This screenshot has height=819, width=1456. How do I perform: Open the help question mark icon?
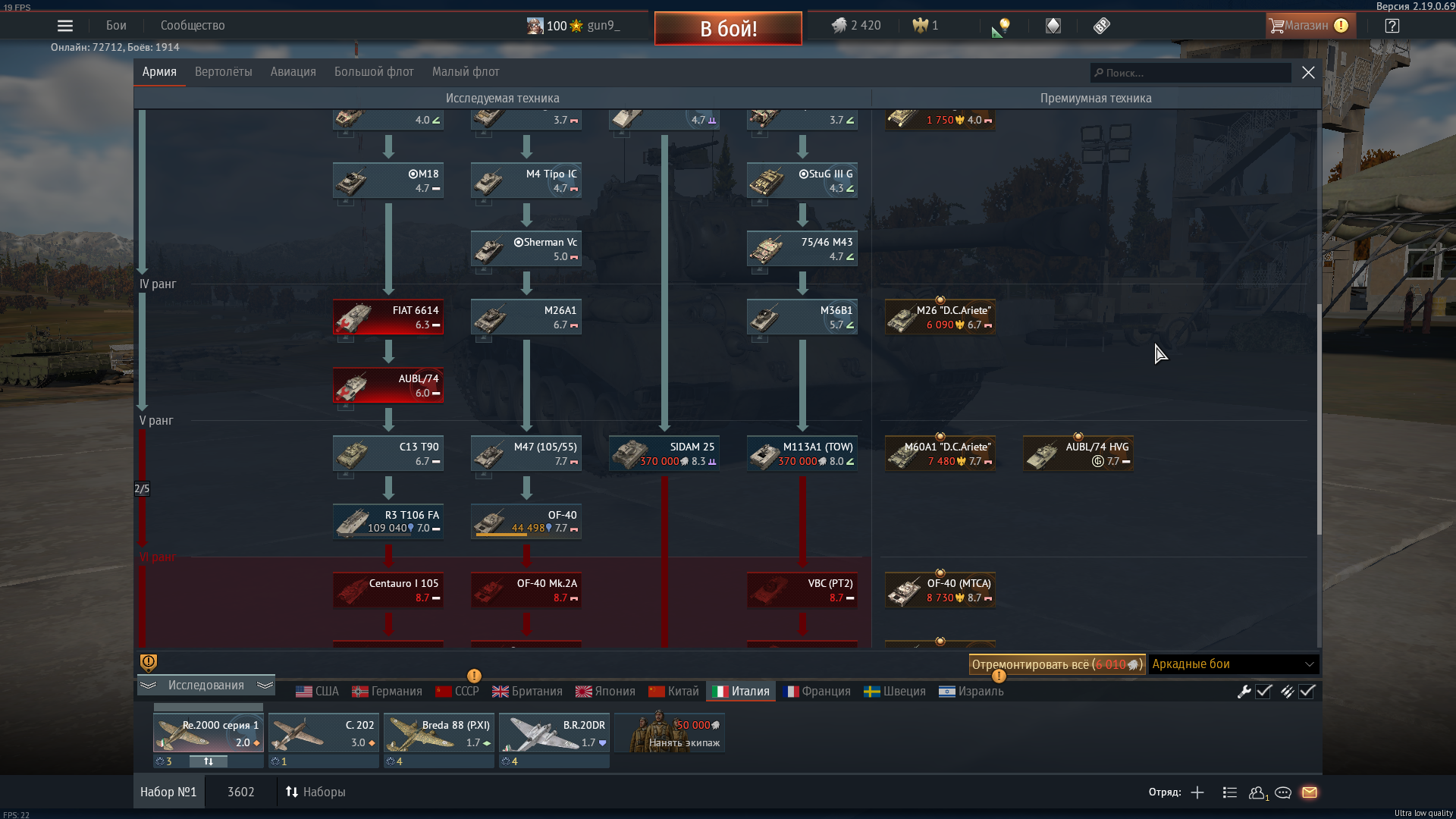pos(1392,26)
